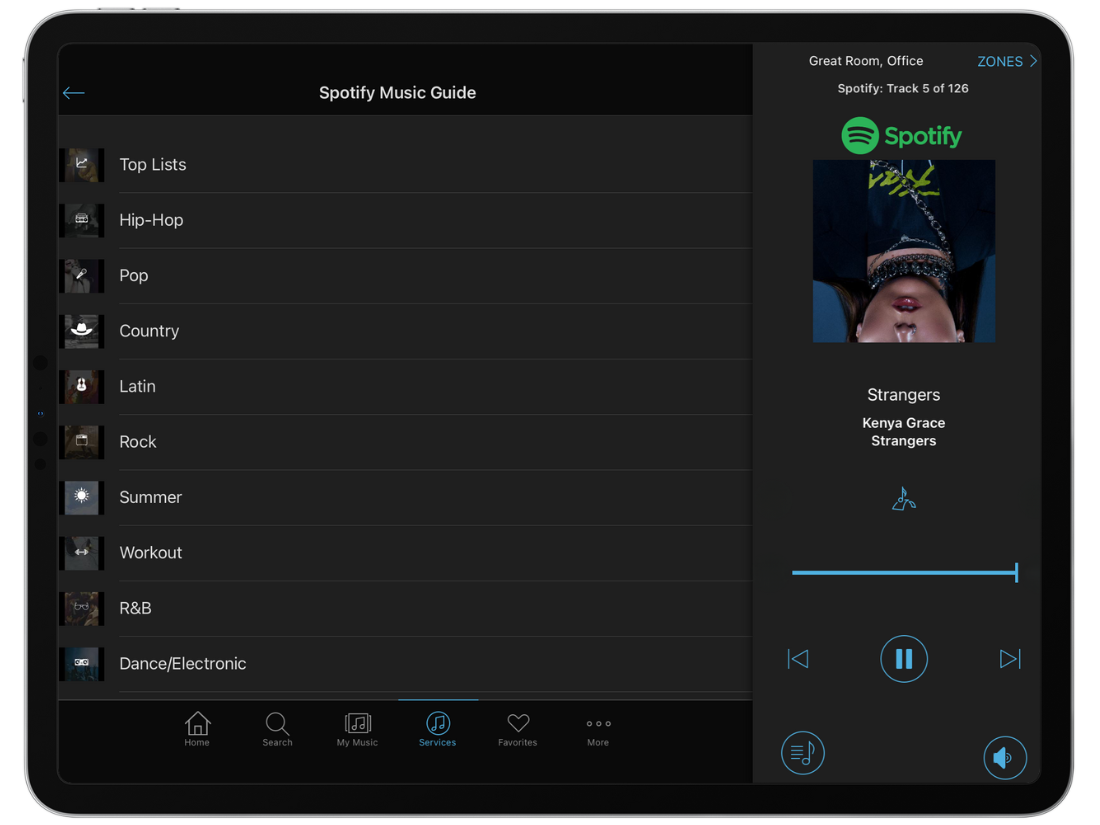Go back using the back arrow

click(x=73, y=92)
